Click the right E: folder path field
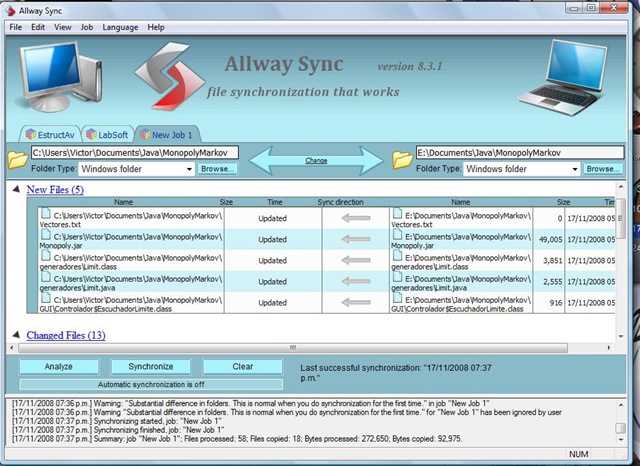 (520, 153)
